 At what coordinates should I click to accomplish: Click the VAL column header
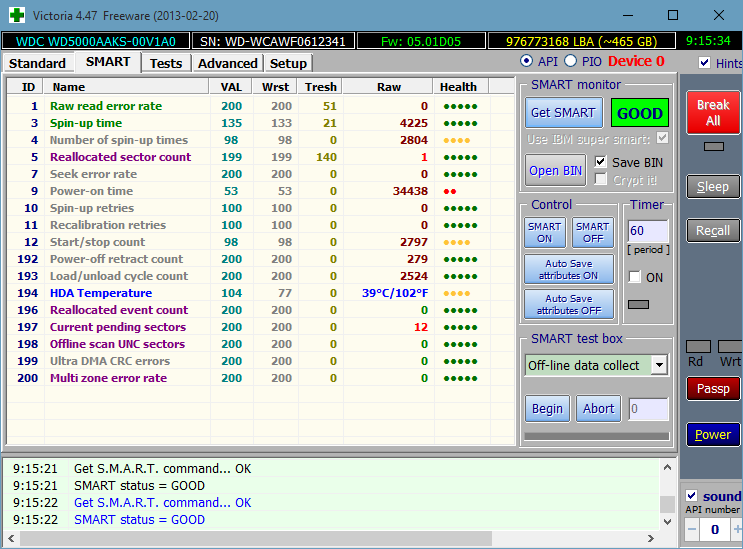click(x=231, y=87)
